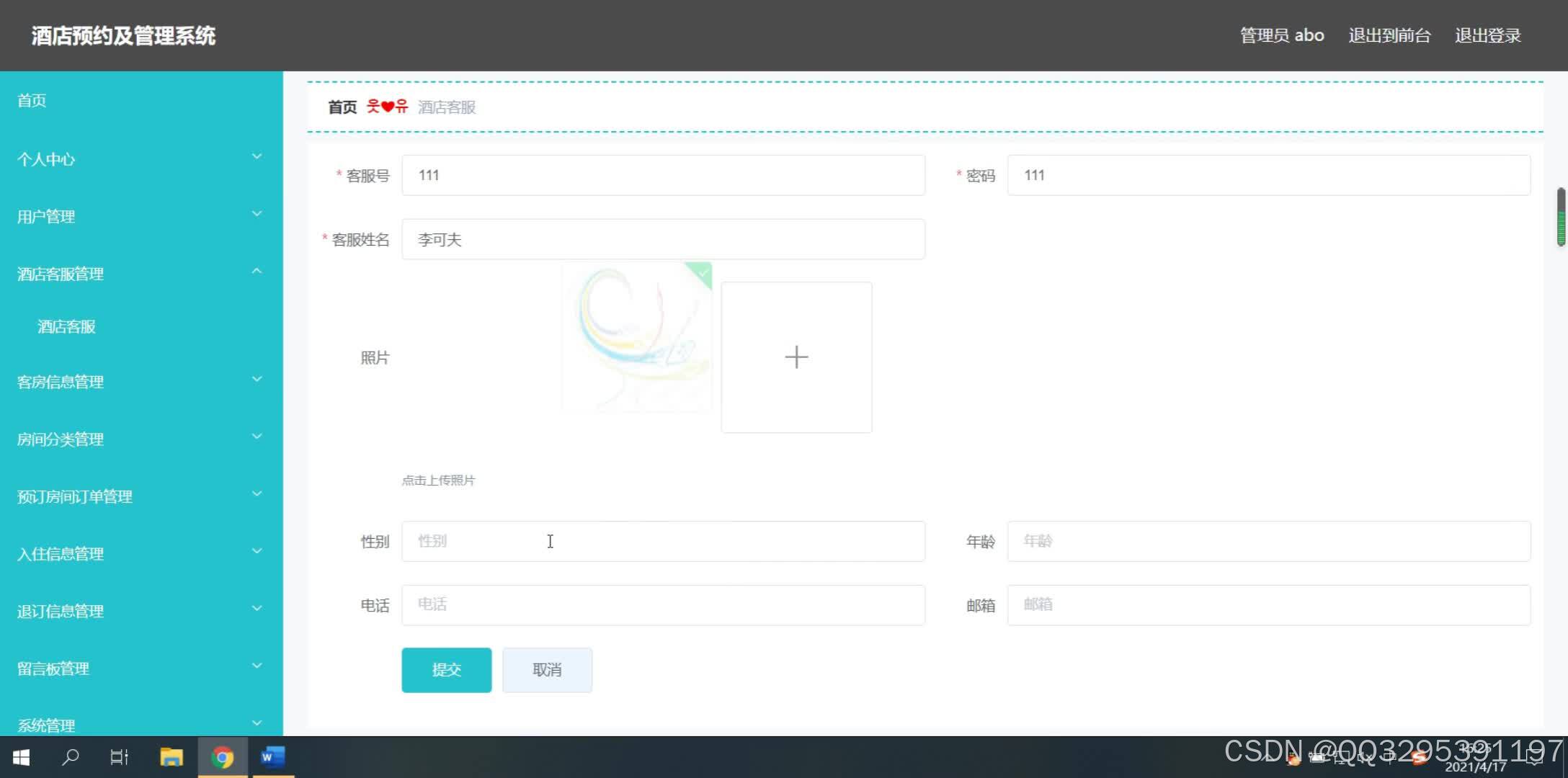
Task: Click 退出到前台 link in header
Action: tap(1389, 35)
